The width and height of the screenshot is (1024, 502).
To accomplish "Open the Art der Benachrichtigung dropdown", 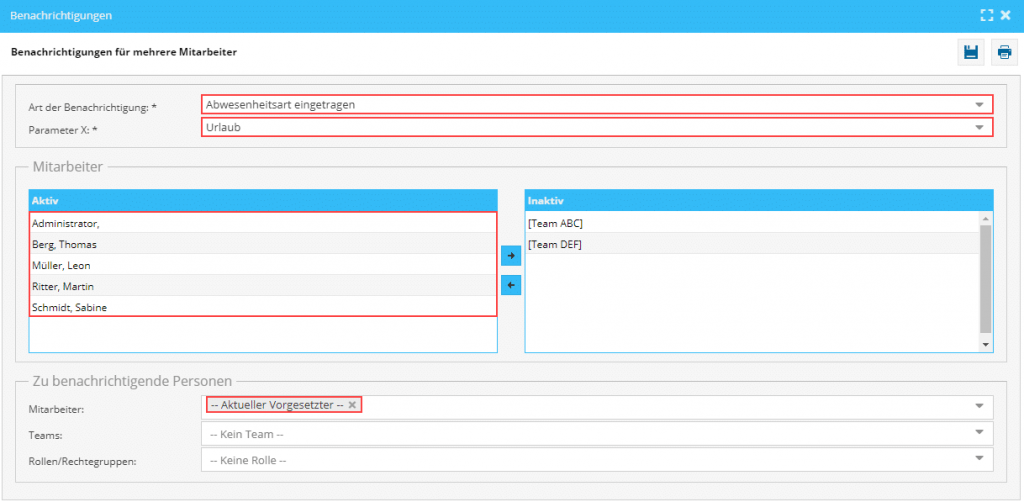I will coord(980,105).
